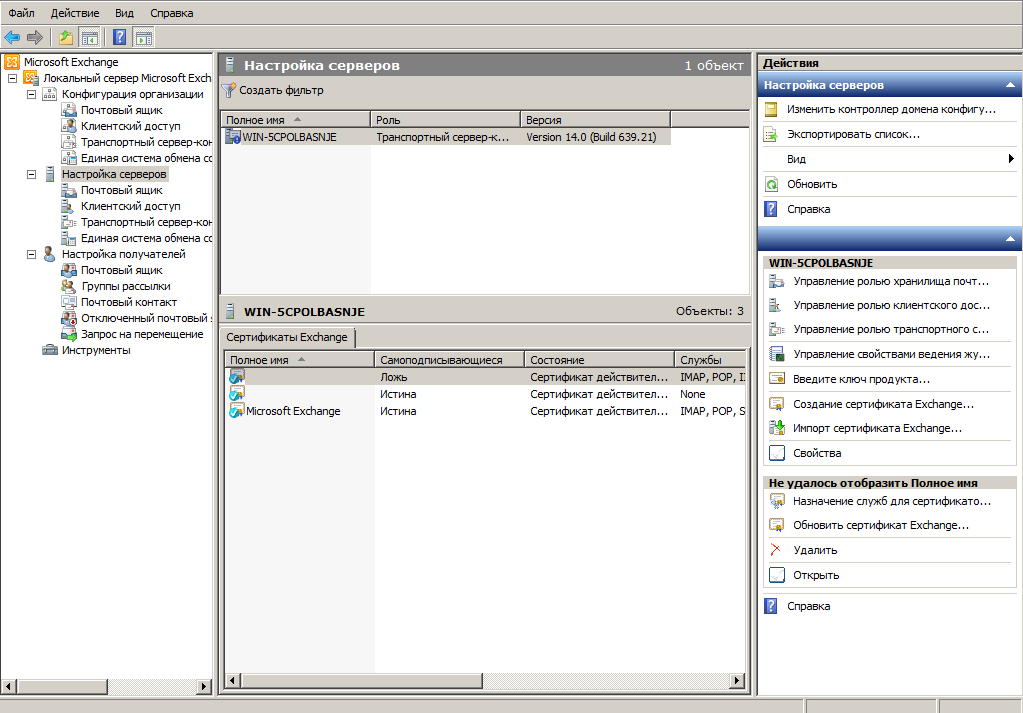Click the green Refresh icon in Actions
Viewport: 1023px width, 713px height.
tap(771, 184)
